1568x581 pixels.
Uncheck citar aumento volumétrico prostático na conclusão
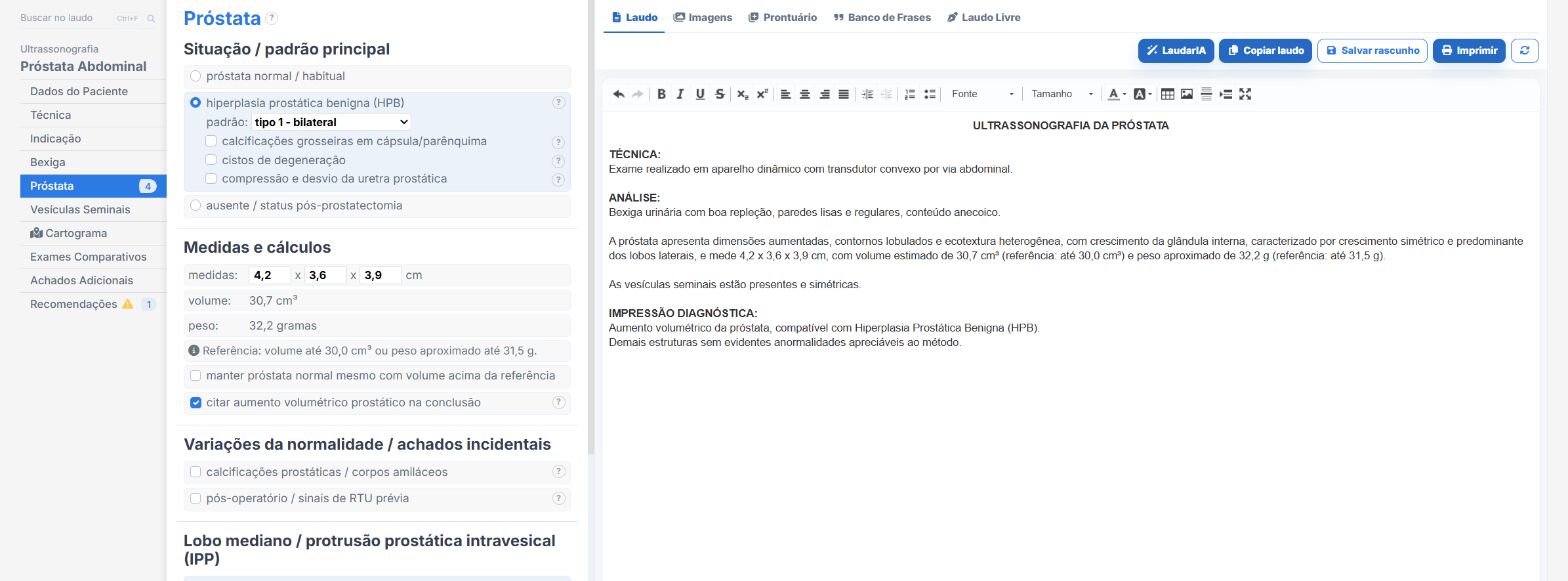pos(195,403)
